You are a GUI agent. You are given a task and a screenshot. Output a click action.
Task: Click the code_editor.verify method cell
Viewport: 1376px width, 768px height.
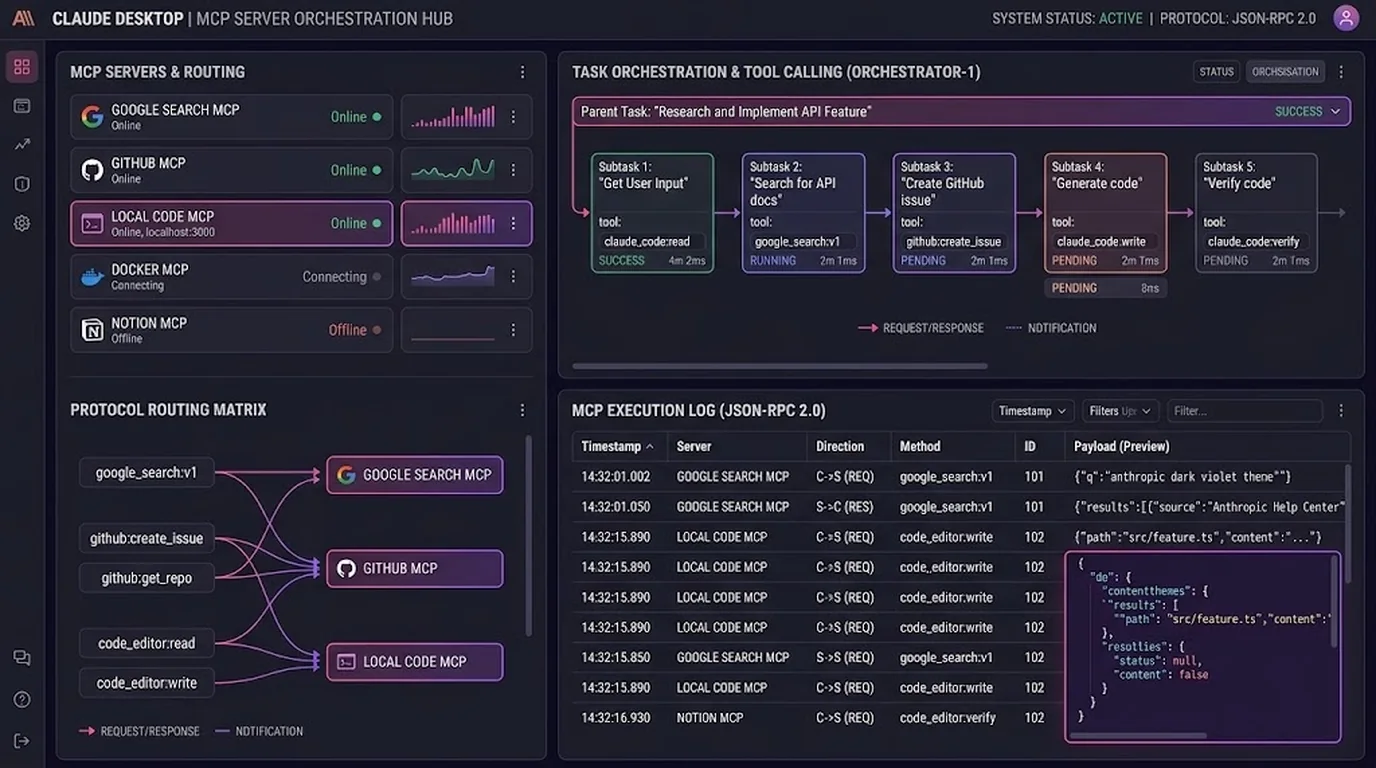[x=946, y=718]
